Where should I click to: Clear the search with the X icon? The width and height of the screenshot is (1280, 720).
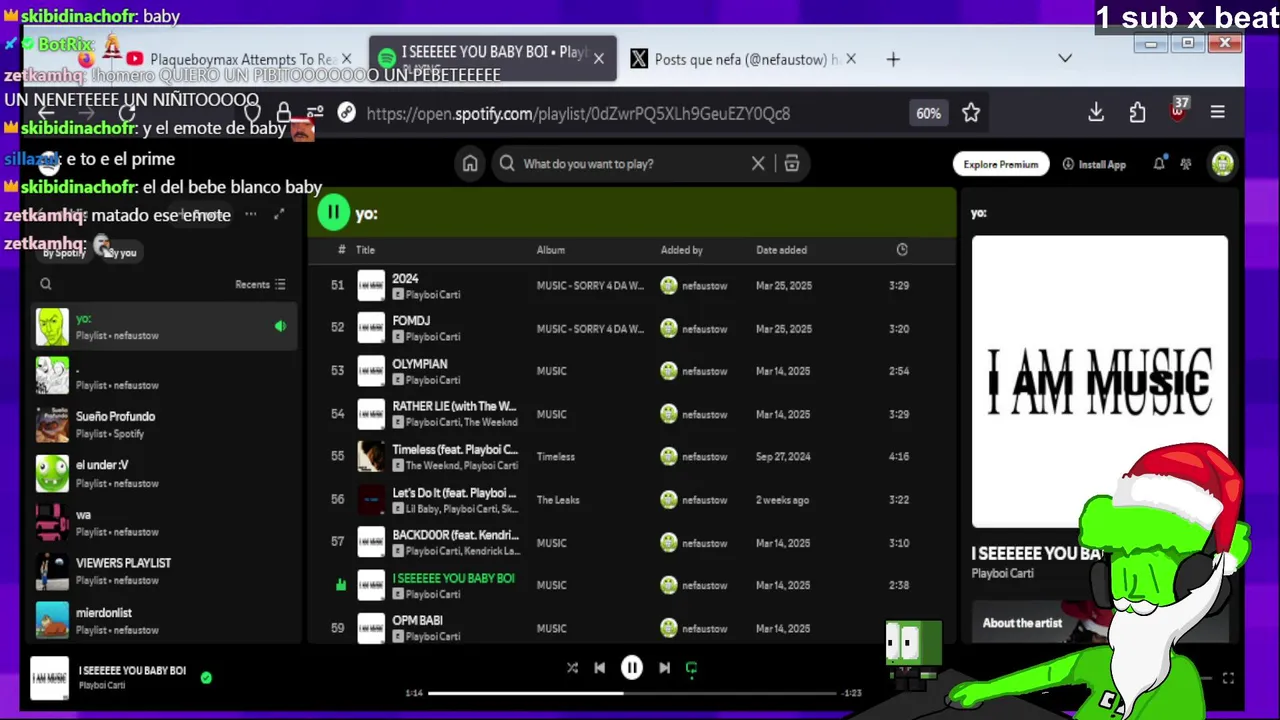758,164
